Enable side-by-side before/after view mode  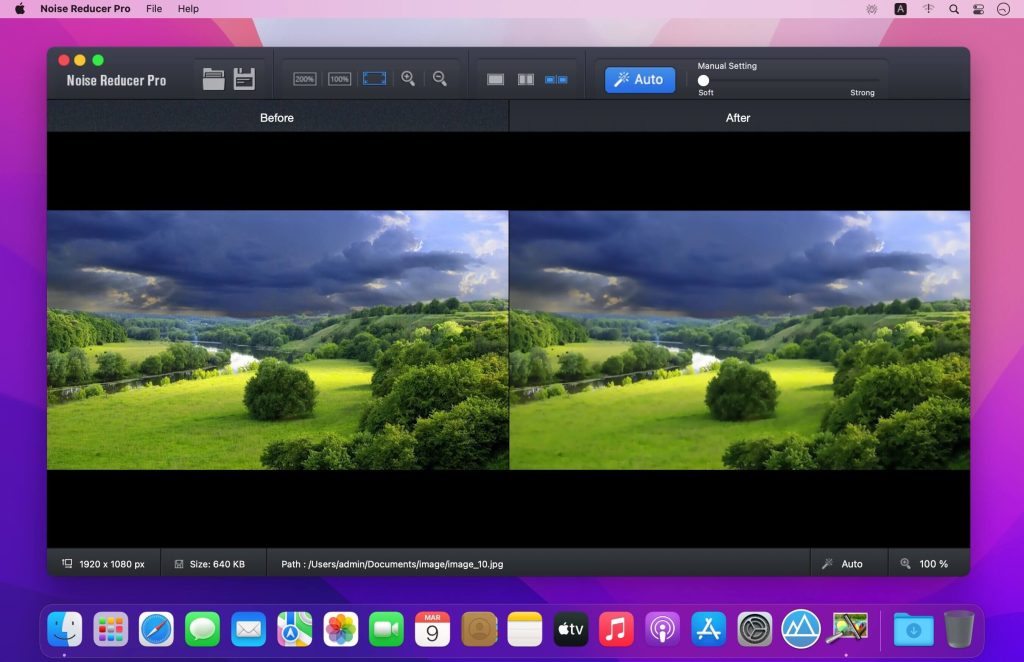[x=556, y=79]
